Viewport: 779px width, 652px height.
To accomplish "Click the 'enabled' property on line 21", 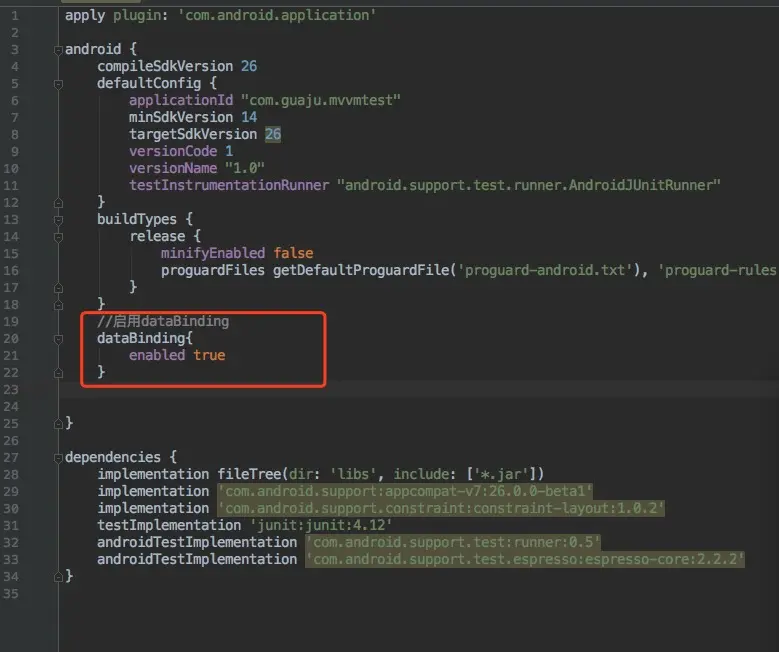I will coord(157,355).
